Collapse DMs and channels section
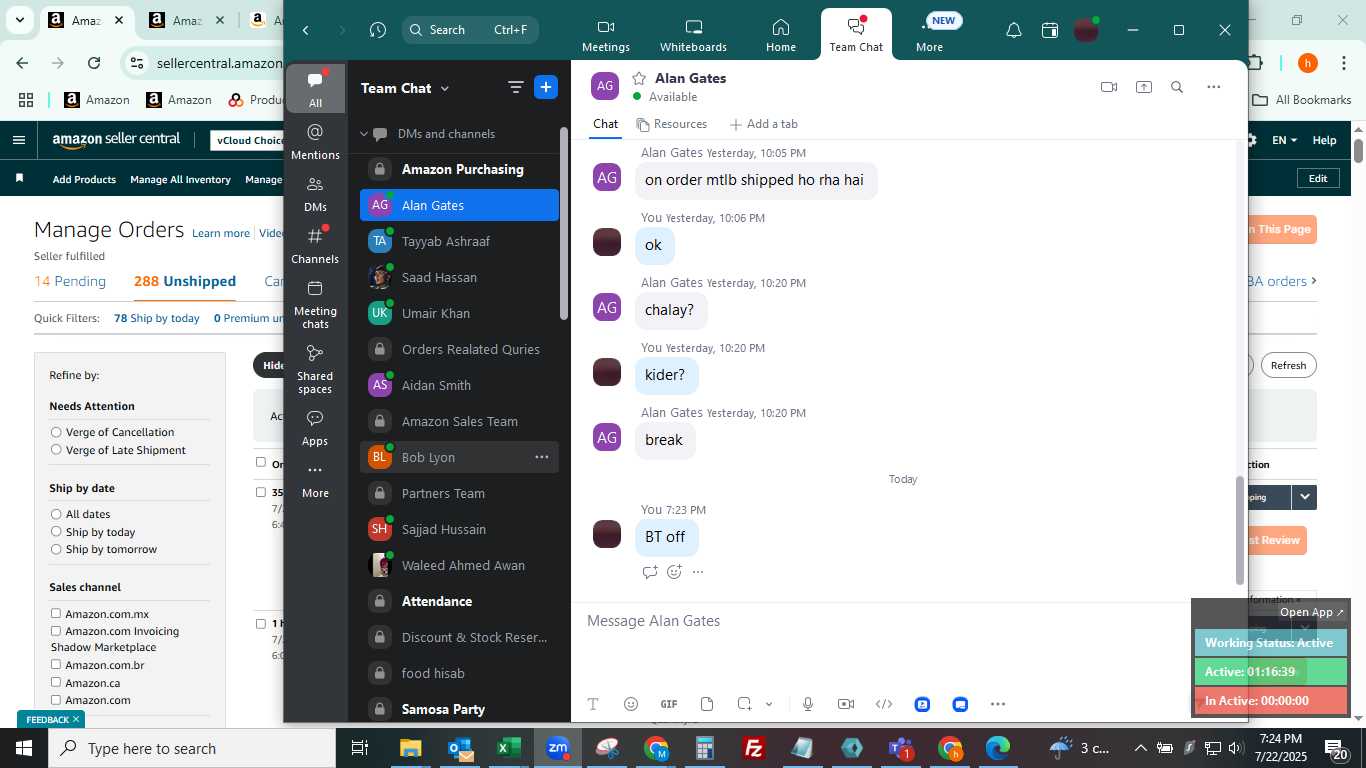The image size is (1366, 768). 365,134
